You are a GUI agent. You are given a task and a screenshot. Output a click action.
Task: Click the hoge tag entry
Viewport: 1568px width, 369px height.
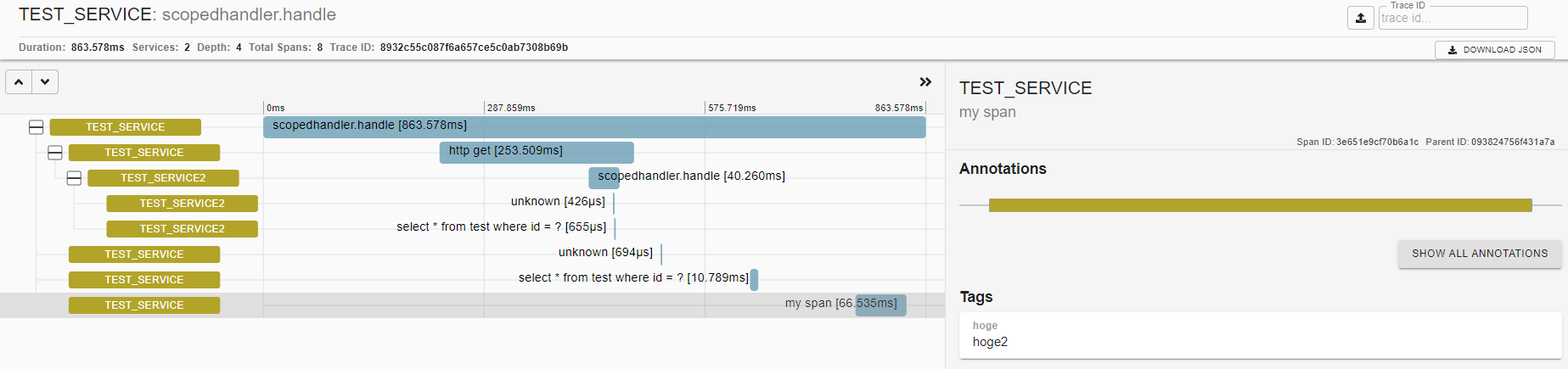(x=1261, y=335)
